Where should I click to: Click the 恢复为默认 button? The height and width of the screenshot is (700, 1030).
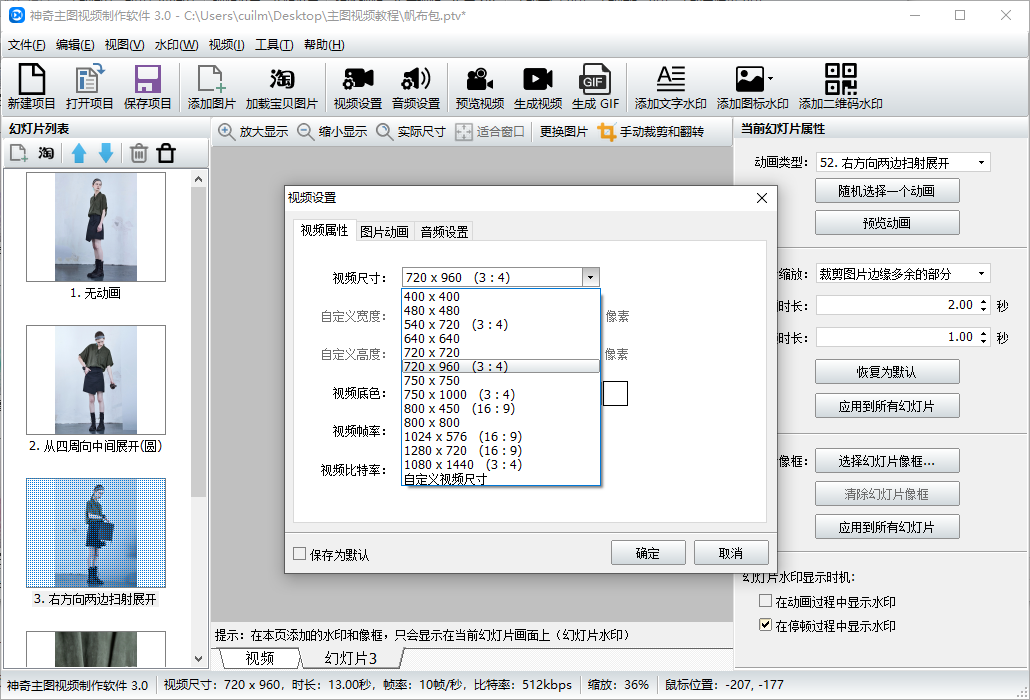point(887,372)
